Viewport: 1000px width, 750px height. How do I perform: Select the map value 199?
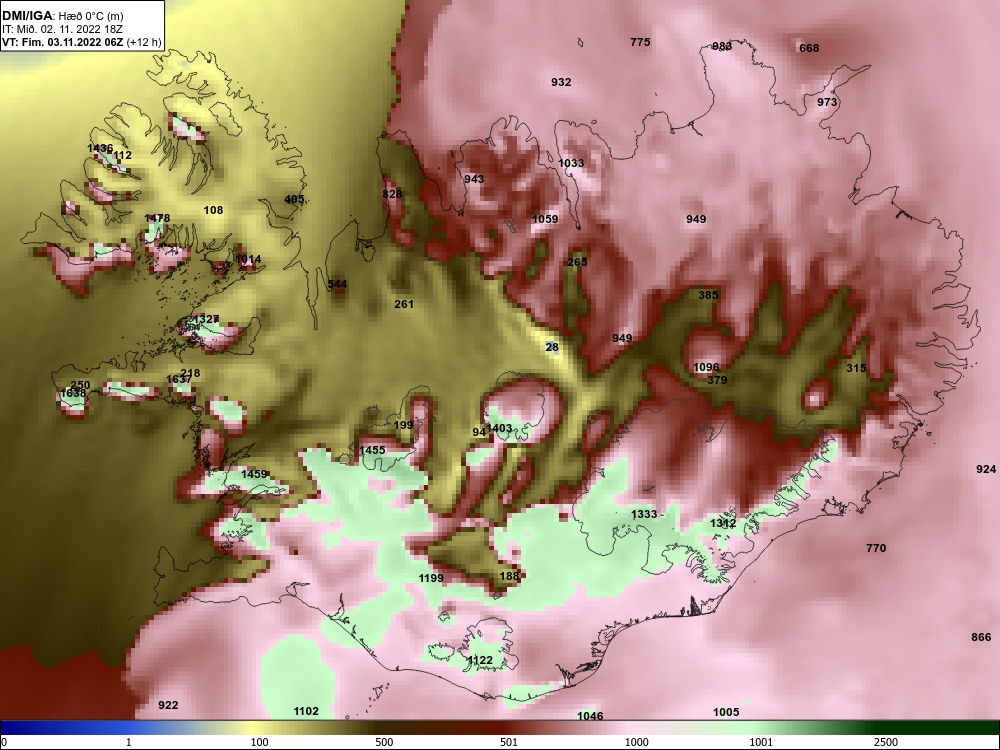coord(403,425)
